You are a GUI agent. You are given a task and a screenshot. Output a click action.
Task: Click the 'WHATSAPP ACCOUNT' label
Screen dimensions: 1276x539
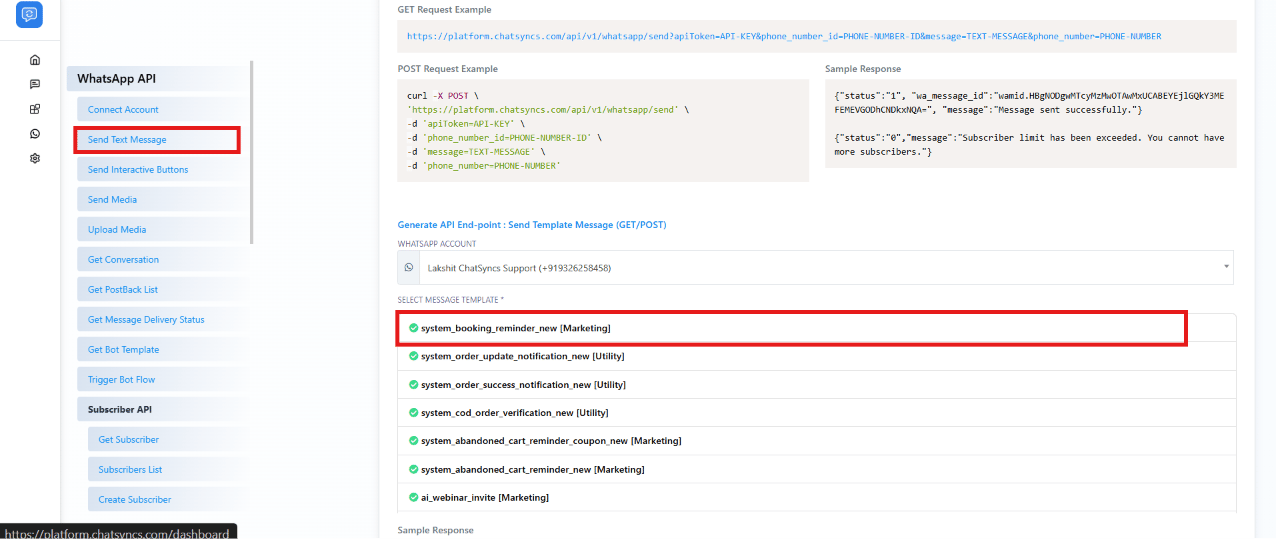click(437, 244)
